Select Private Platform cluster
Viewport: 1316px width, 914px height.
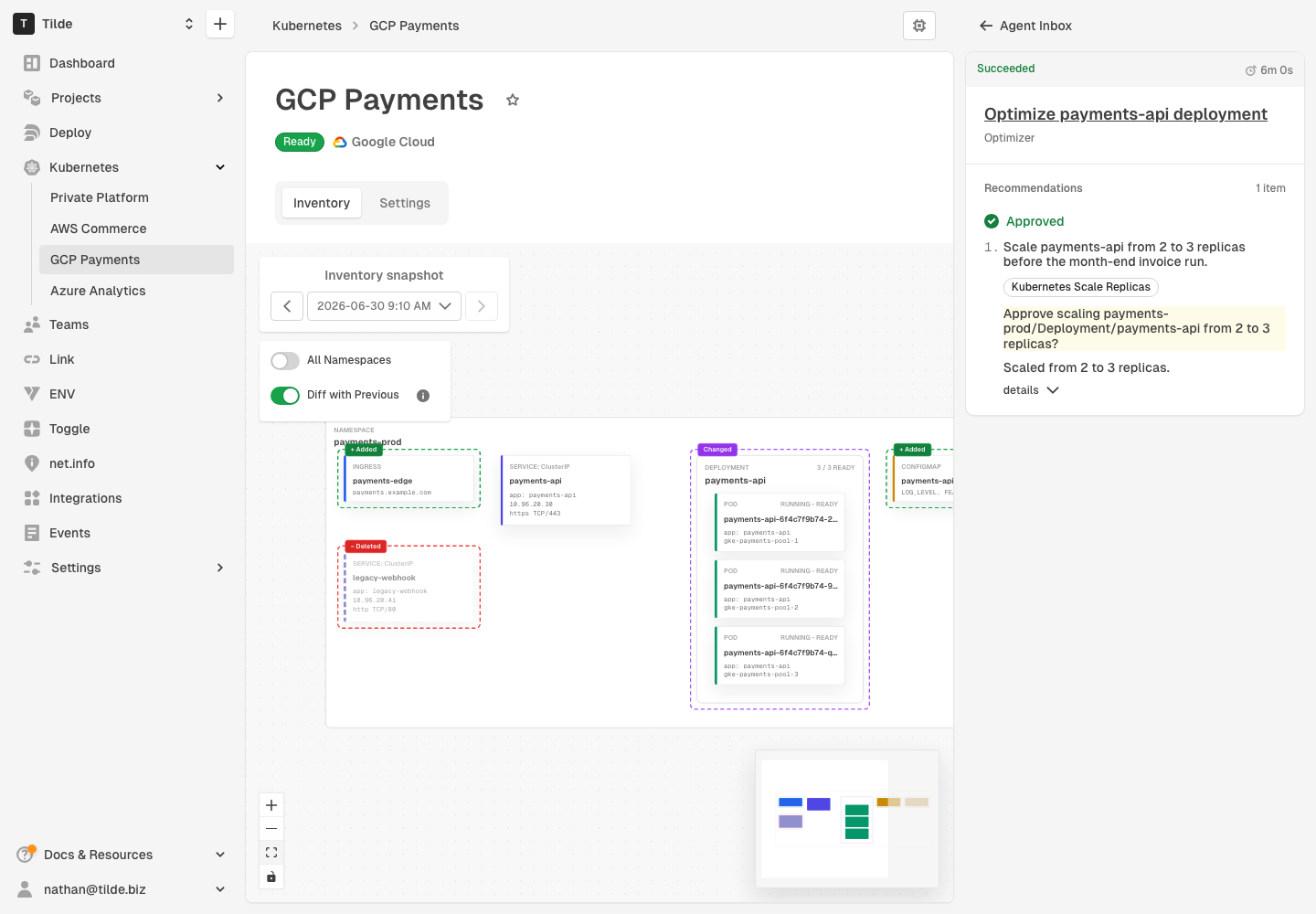click(136, 197)
